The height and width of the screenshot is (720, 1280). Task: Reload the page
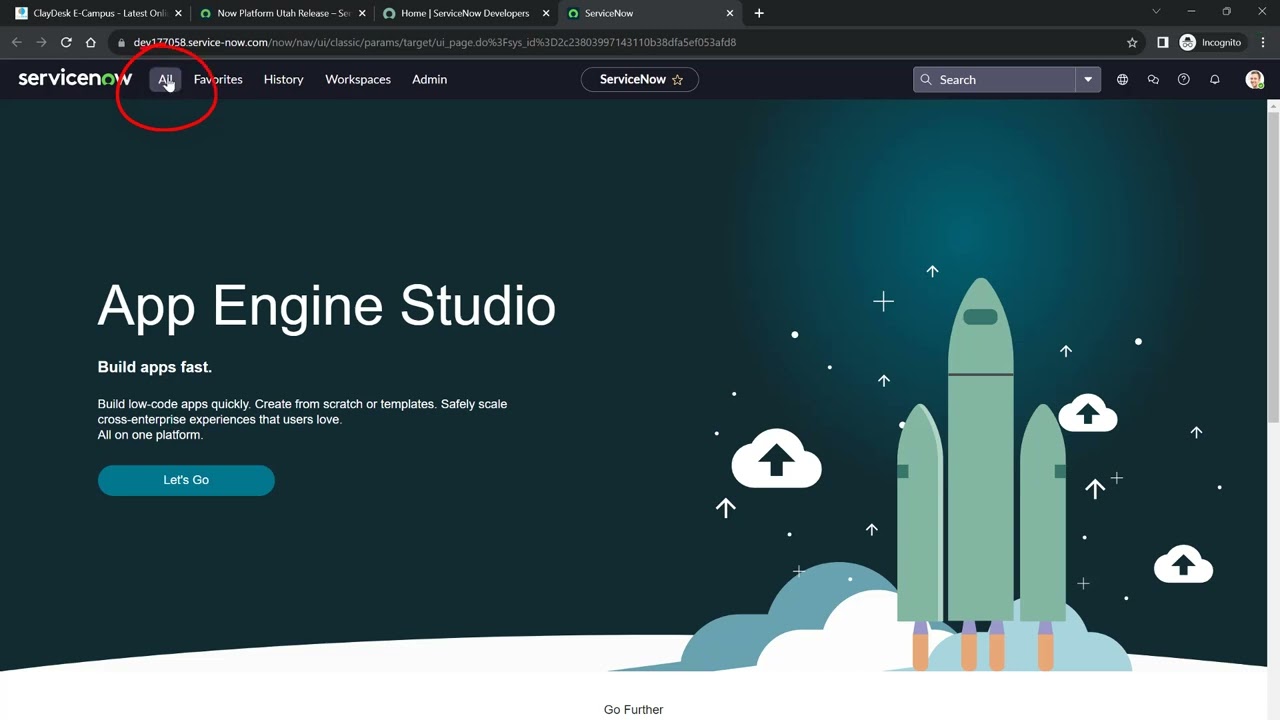point(66,42)
